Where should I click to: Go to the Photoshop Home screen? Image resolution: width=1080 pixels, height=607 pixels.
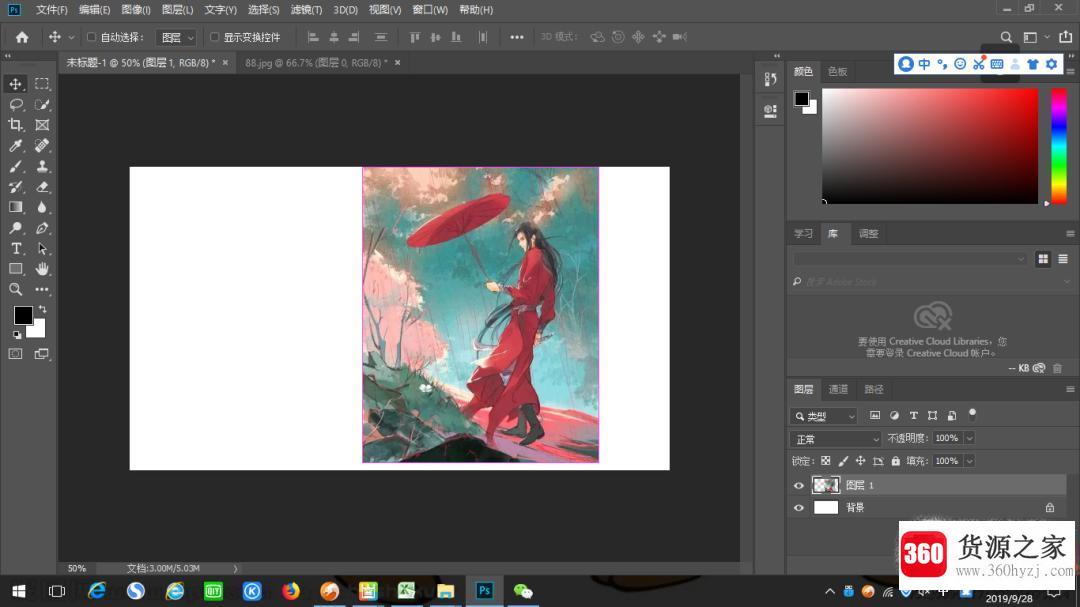tap(22, 37)
